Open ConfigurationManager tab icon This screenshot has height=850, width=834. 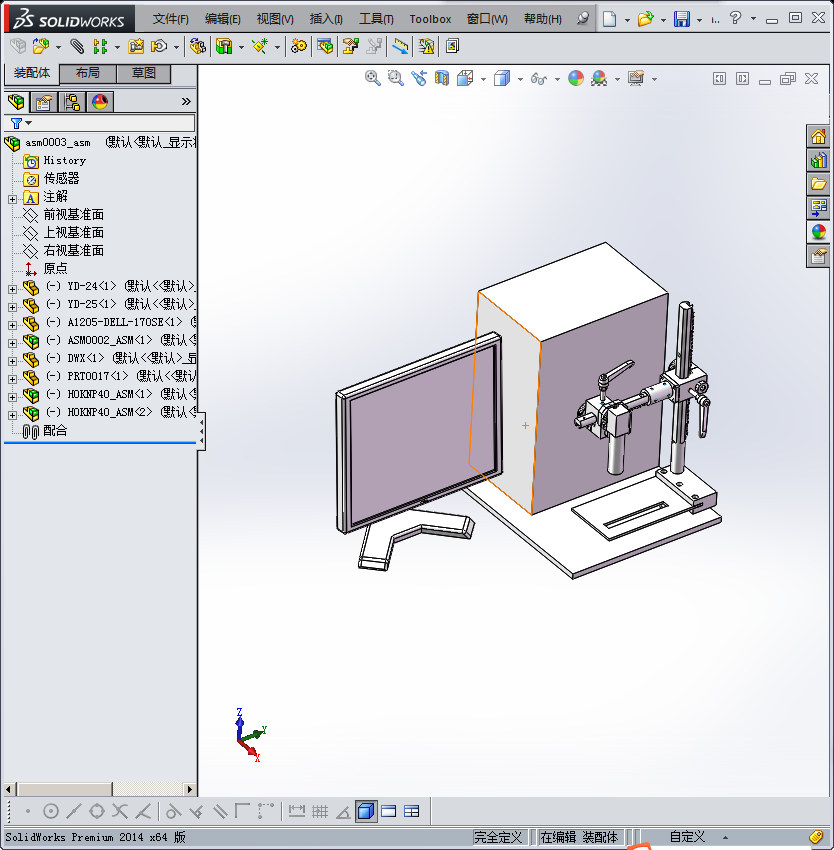(x=72, y=102)
